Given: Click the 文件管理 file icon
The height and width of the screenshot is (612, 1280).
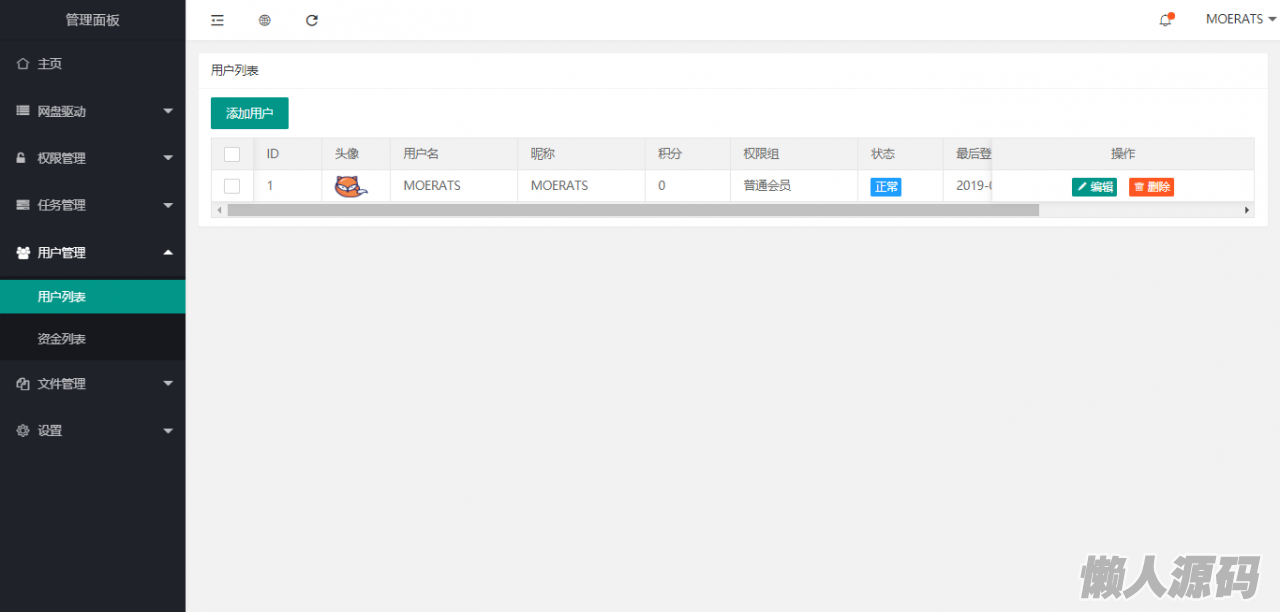Looking at the screenshot, I should [23, 383].
